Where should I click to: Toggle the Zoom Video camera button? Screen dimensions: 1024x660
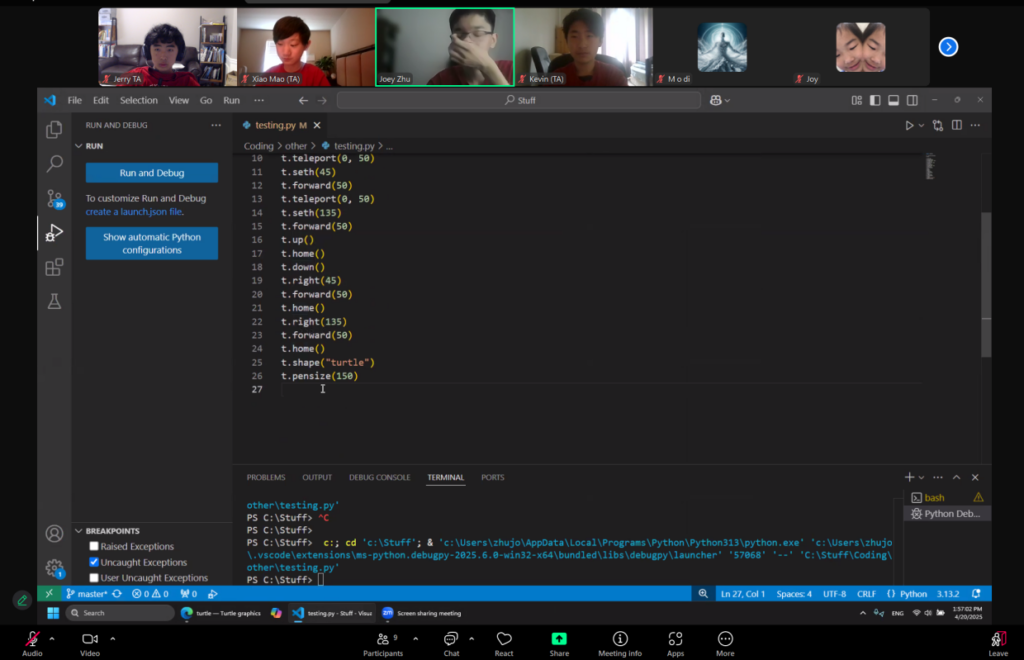click(x=89, y=643)
